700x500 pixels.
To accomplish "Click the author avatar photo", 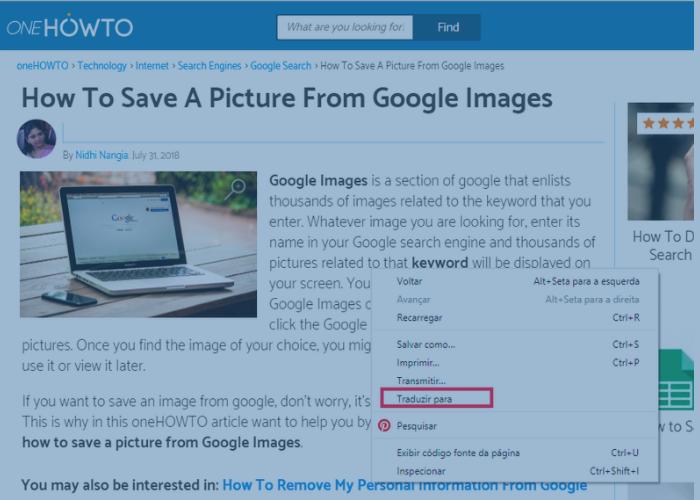I will pyautogui.click(x=37, y=138).
